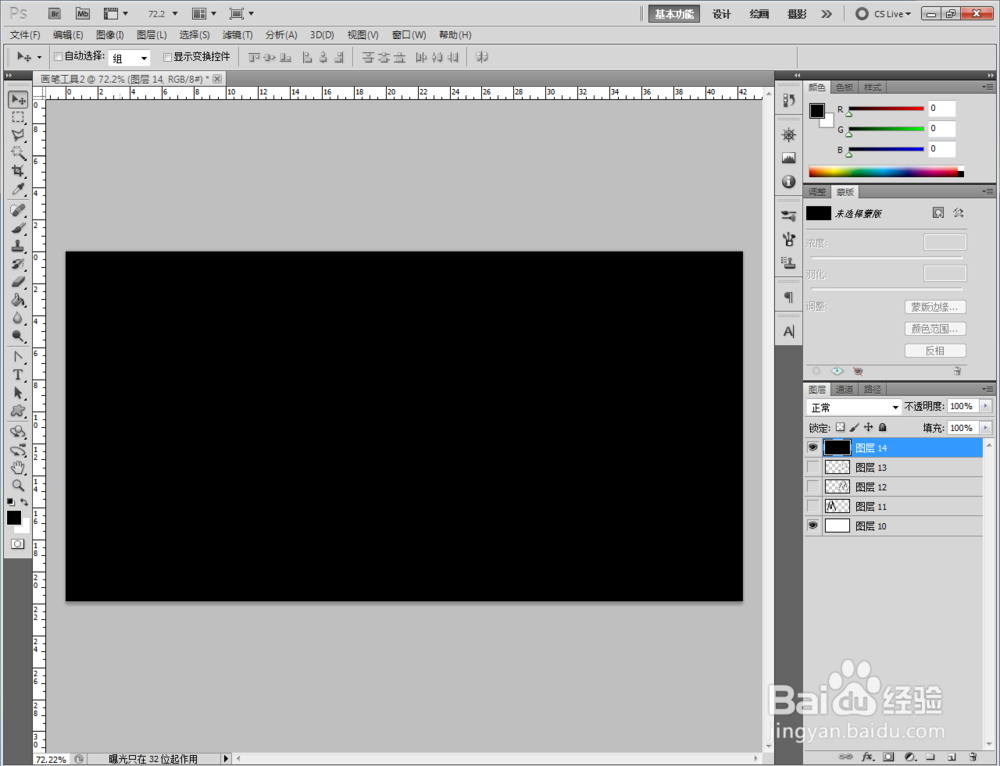Screen dimensions: 1000x766
Task: Open the collapsed Paragraph panel icon
Action: [x=789, y=297]
